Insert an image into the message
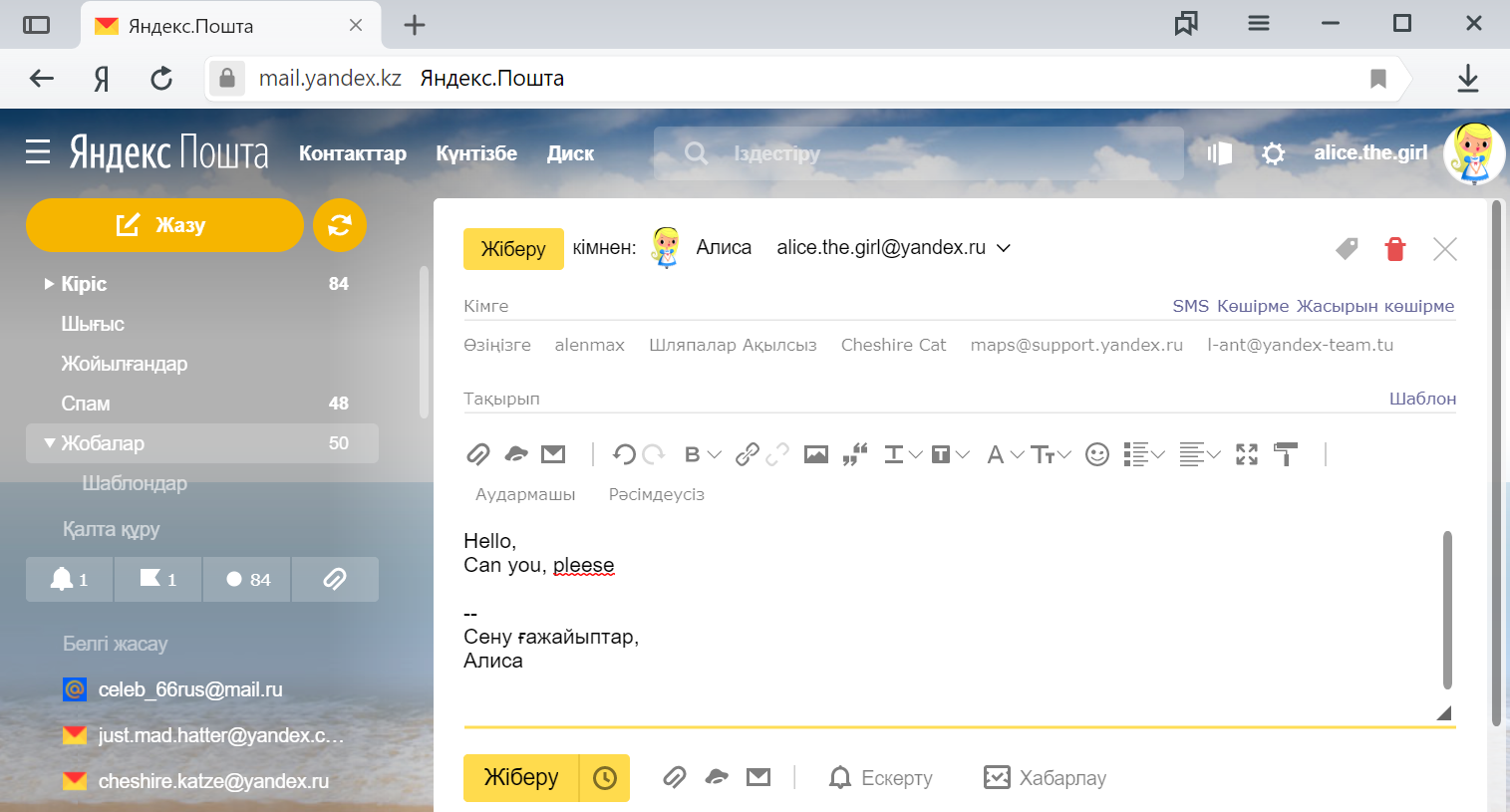This screenshot has width=1510, height=812. click(x=816, y=454)
